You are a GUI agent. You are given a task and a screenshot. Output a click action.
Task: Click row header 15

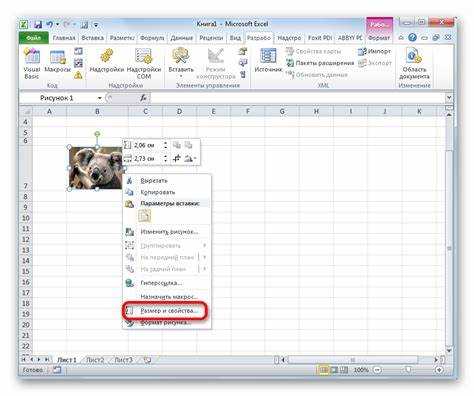pos(26,271)
